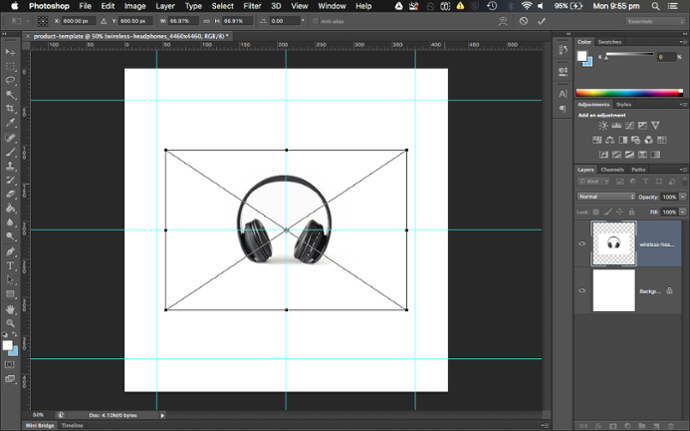Commit the transform with the checkmark
The height and width of the screenshot is (431, 690).
(541, 21)
